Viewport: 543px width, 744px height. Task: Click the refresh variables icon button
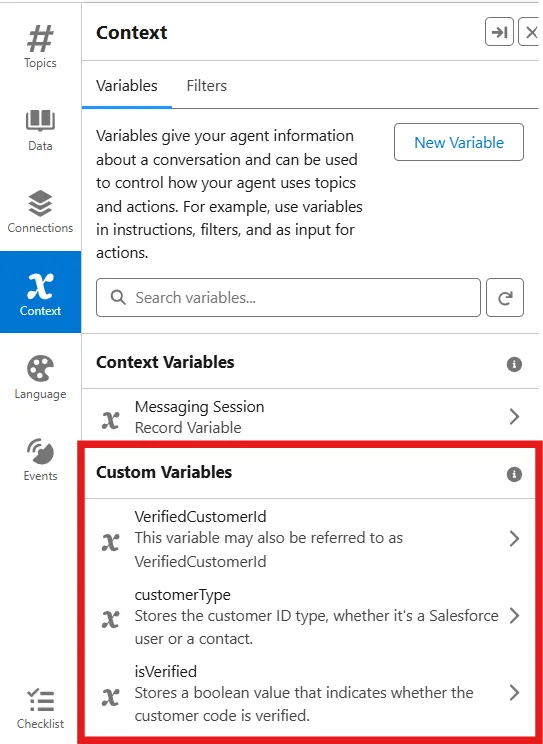[x=505, y=298]
